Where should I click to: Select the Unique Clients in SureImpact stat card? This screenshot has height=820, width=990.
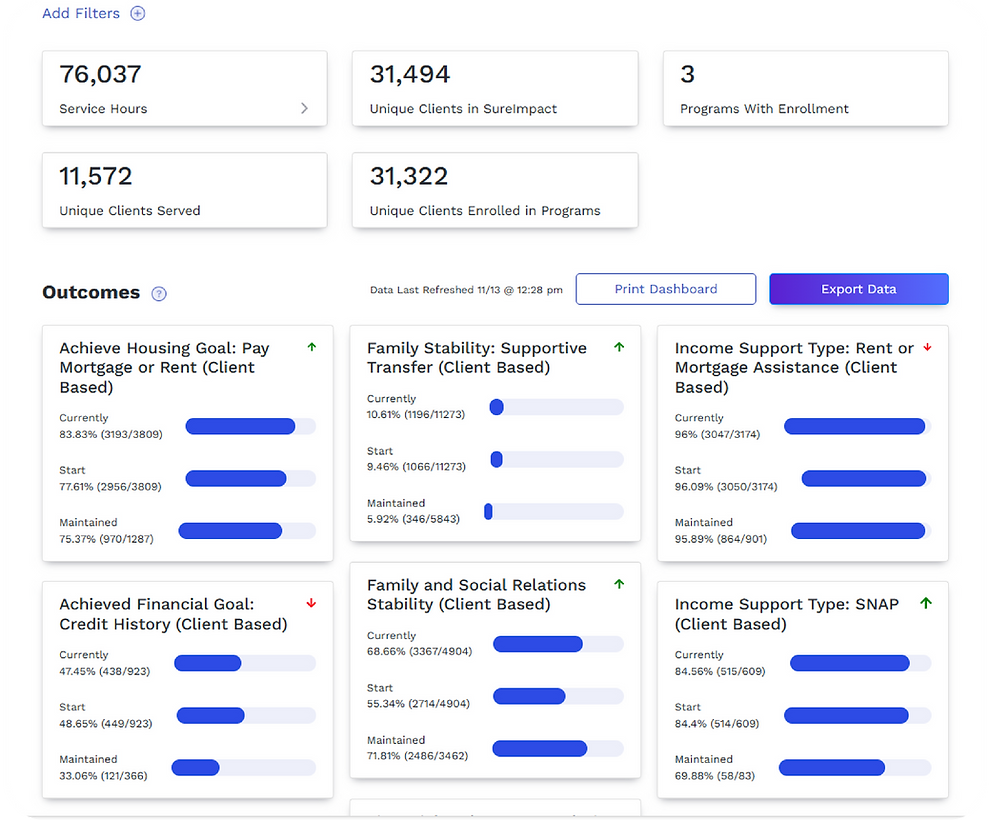pos(495,88)
